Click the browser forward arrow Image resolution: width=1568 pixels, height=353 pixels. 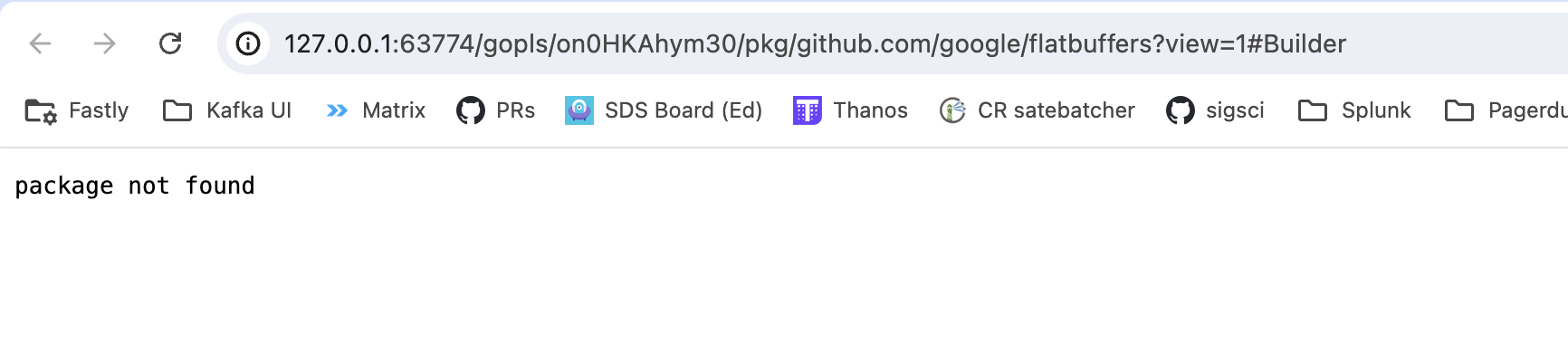point(105,43)
